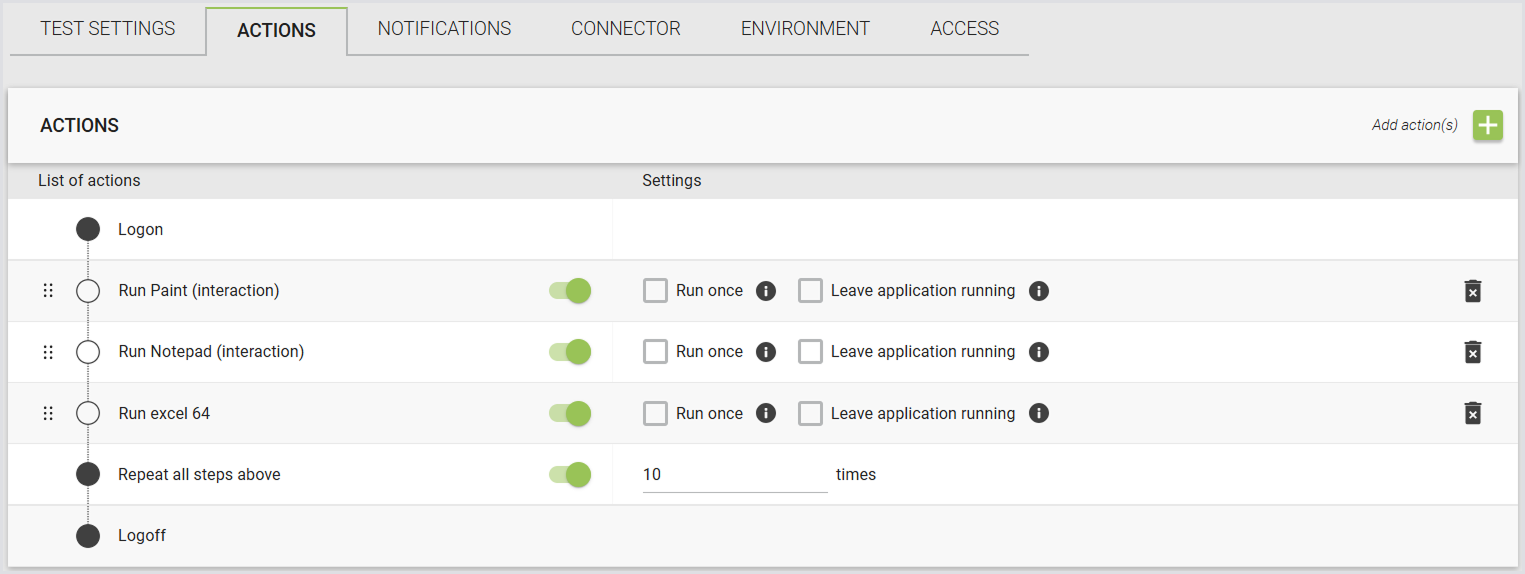Click the Run Paint (interaction) label

click(x=199, y=291)
